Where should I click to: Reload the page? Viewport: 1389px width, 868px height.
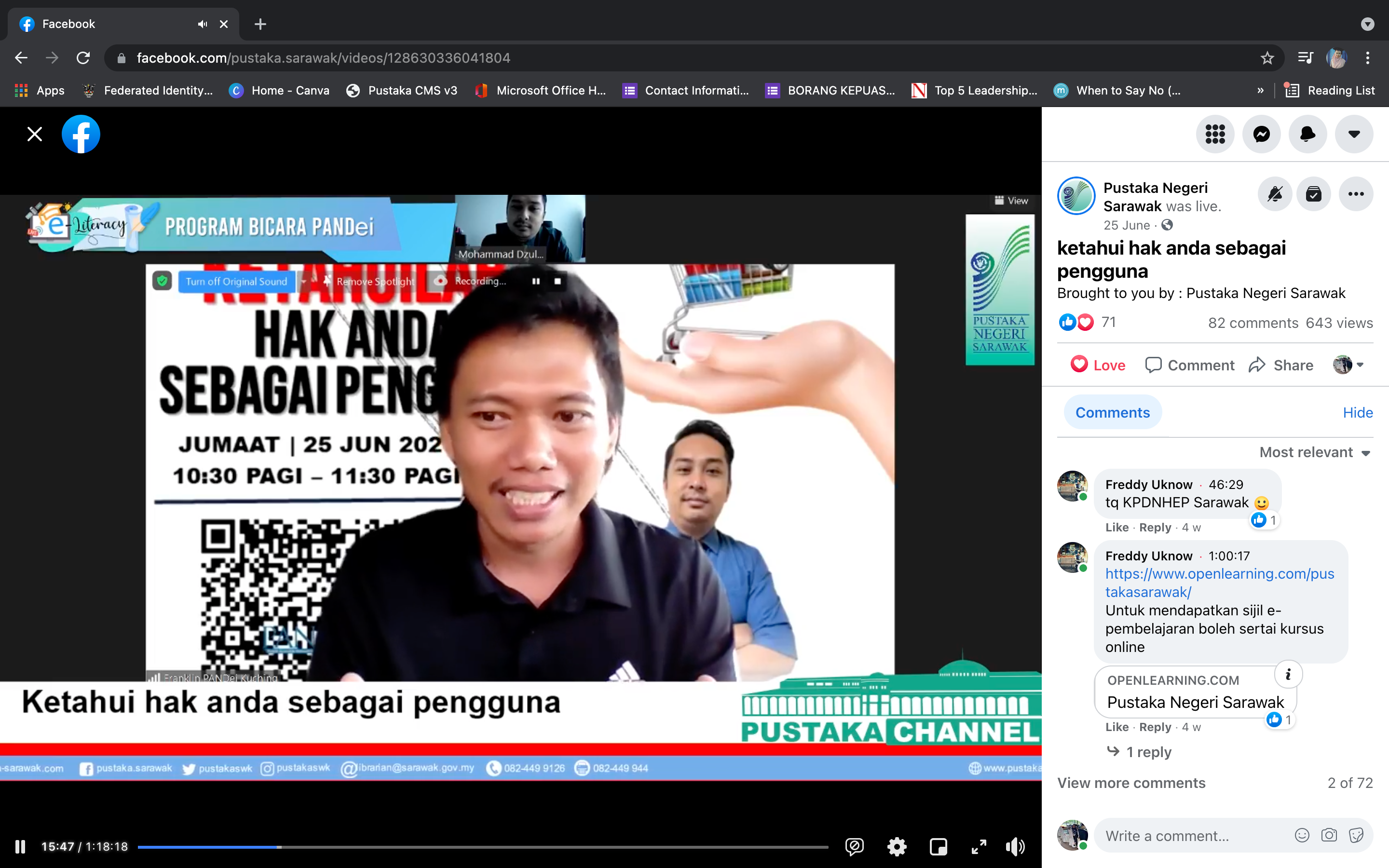[x=83, y=58]
